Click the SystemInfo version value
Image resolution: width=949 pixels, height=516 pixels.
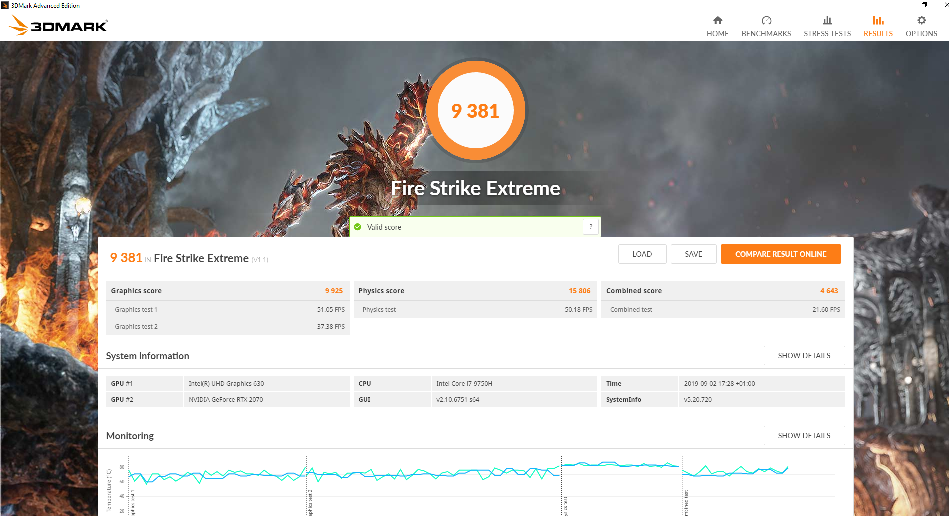[697, 399]
